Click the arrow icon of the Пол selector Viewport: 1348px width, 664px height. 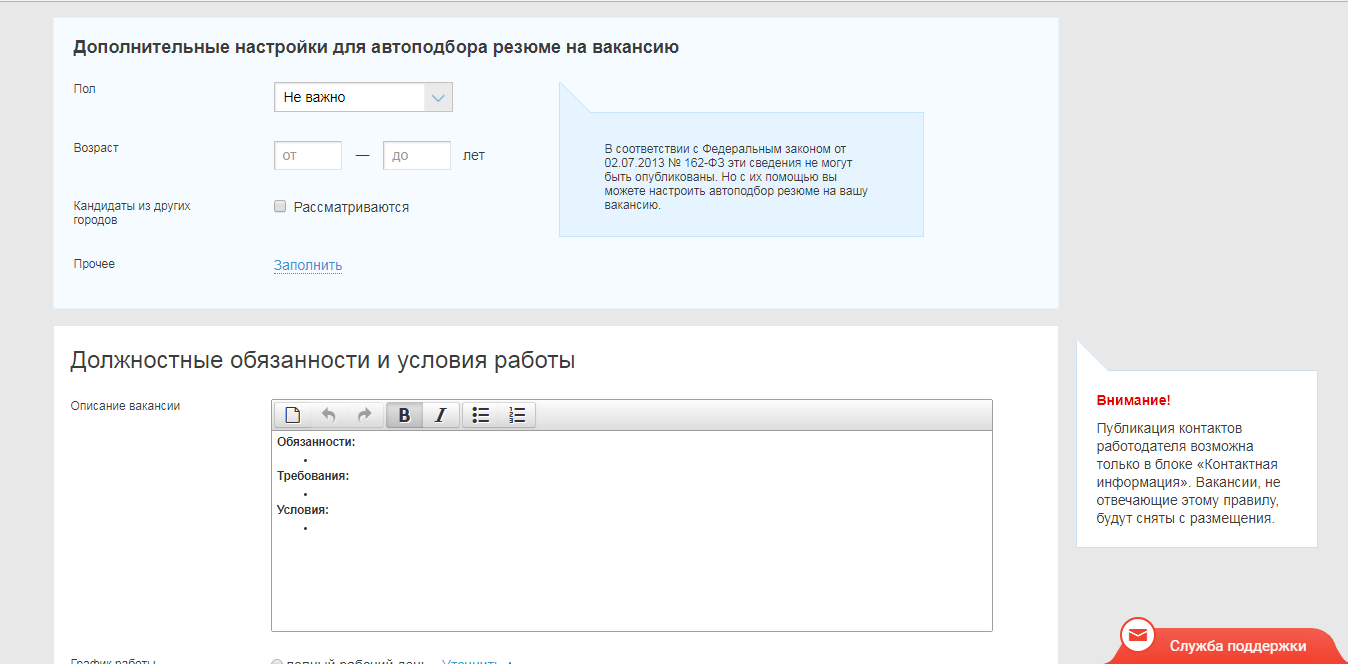(x=438, y=96)
